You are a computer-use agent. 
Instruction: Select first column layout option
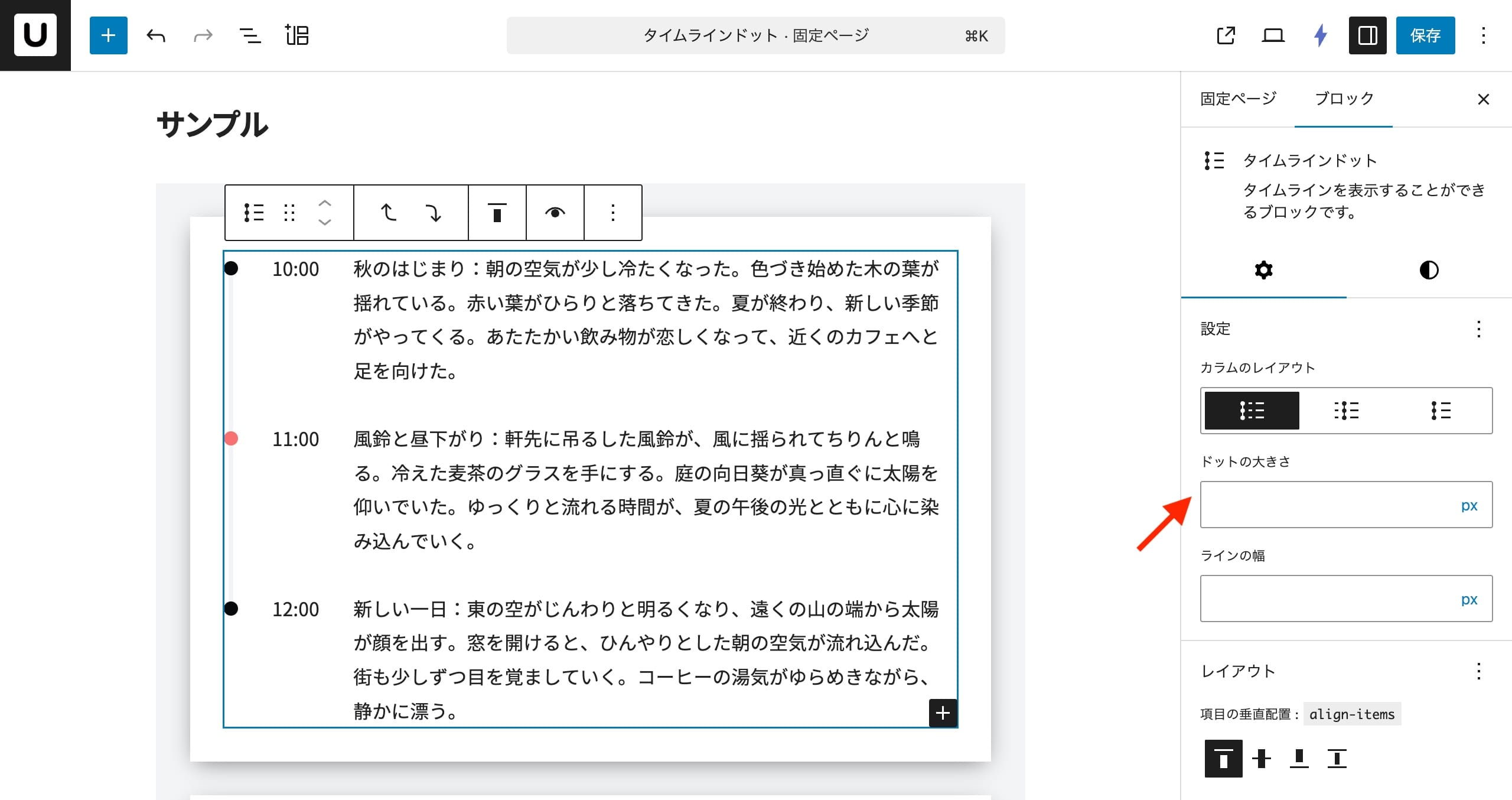1252,411
